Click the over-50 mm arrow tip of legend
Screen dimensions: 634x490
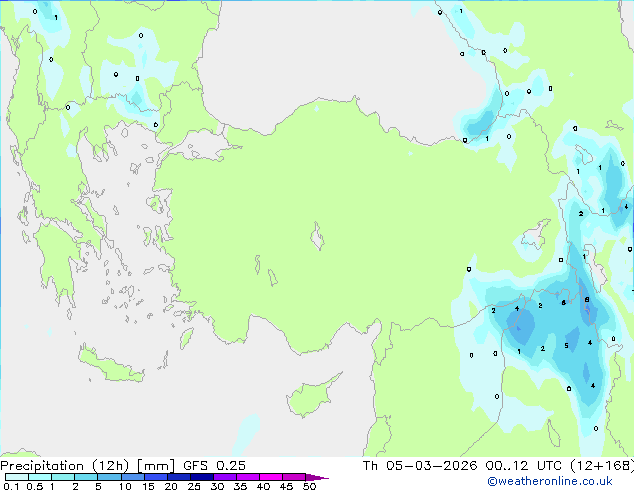tap(317, 477)
